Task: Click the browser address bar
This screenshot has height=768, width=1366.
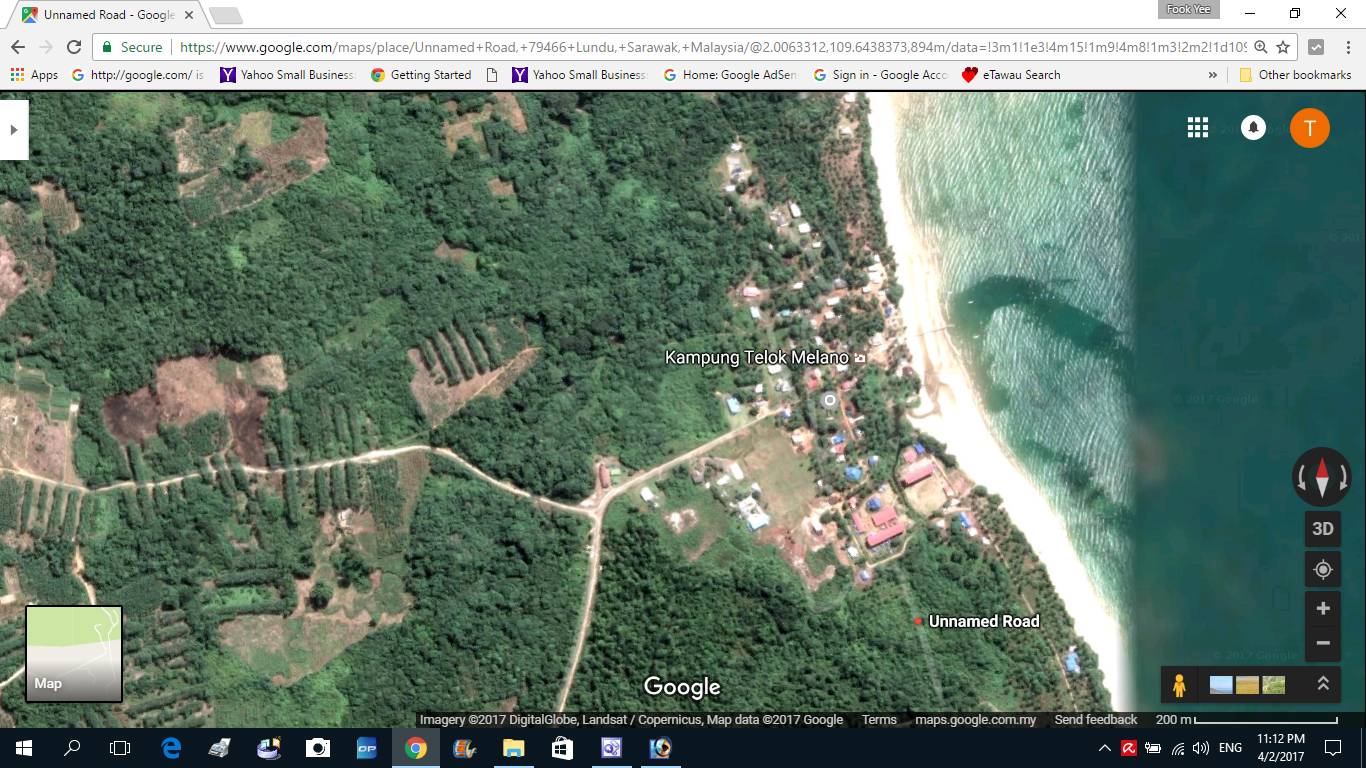Action: [700, 47]
